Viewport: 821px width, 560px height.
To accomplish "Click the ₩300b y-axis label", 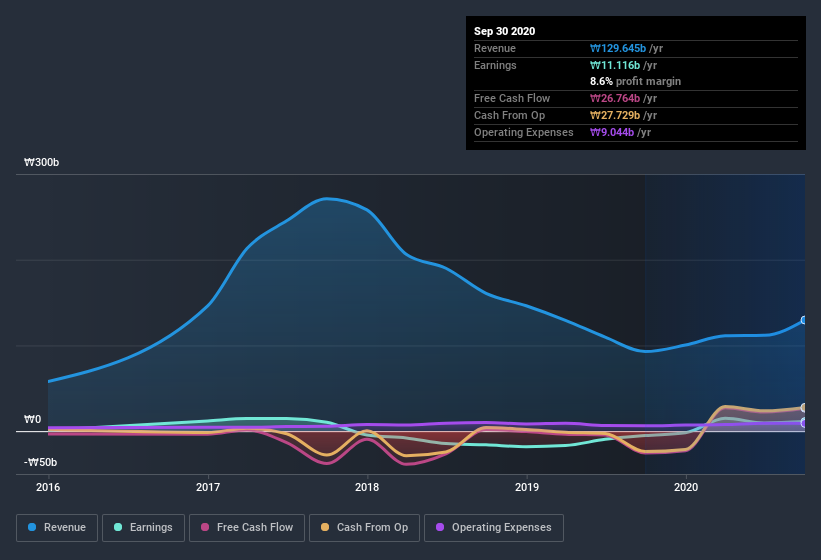I will pyautogui.click(x=41, y=162).
